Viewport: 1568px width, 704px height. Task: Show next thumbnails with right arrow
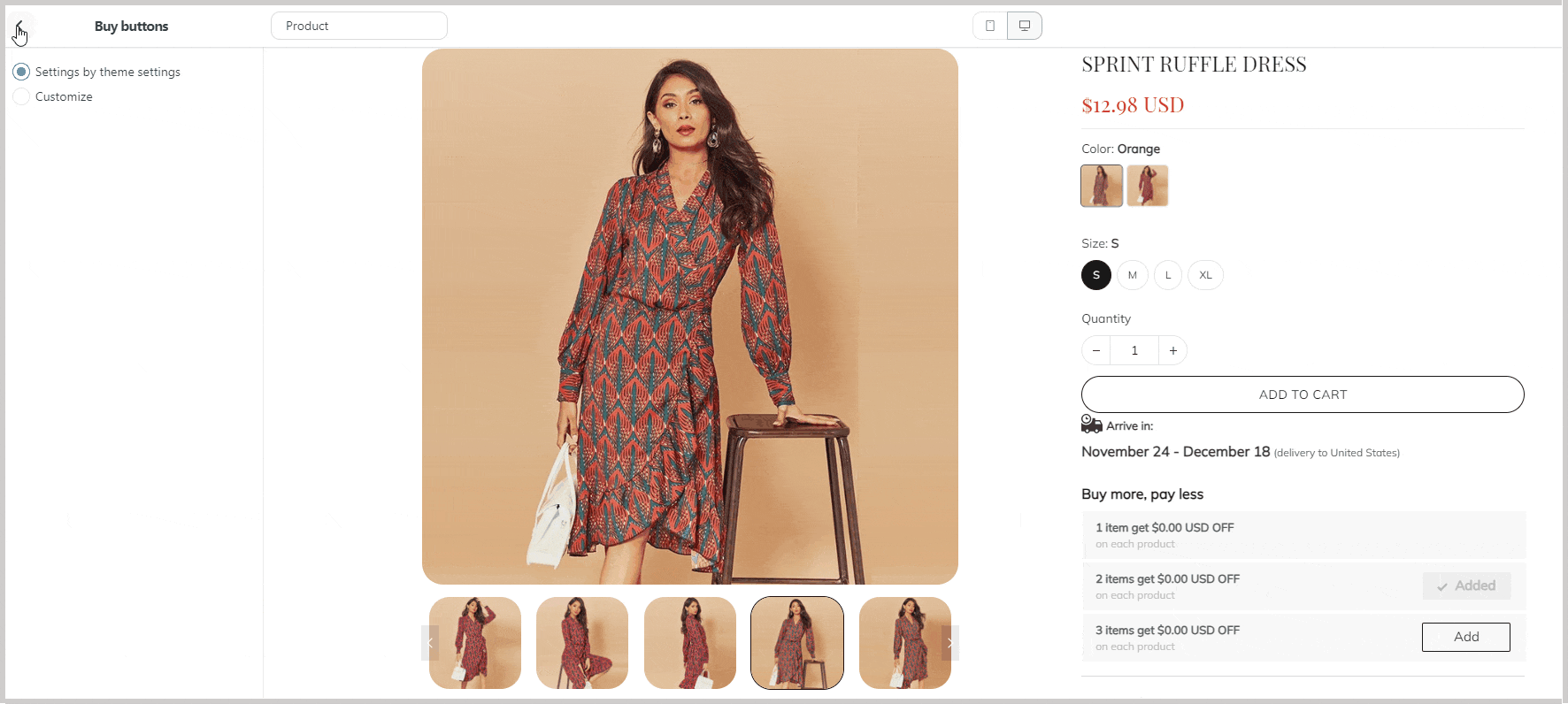950,643
